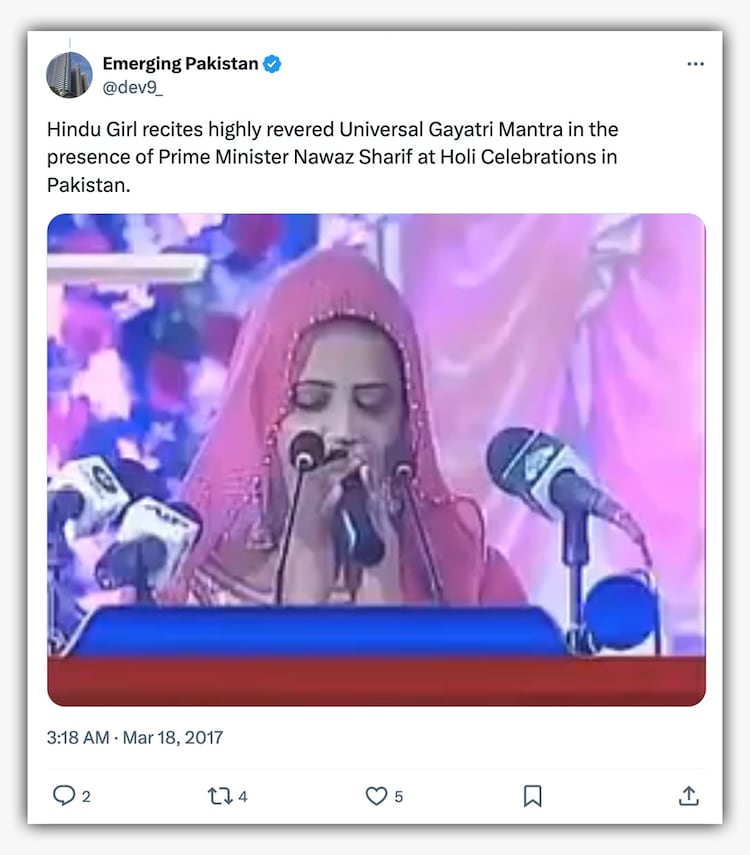The image size is (750, 855).
Task: Click the retweet count number 4
Action: pyautogui.click(x=243, y=797)
